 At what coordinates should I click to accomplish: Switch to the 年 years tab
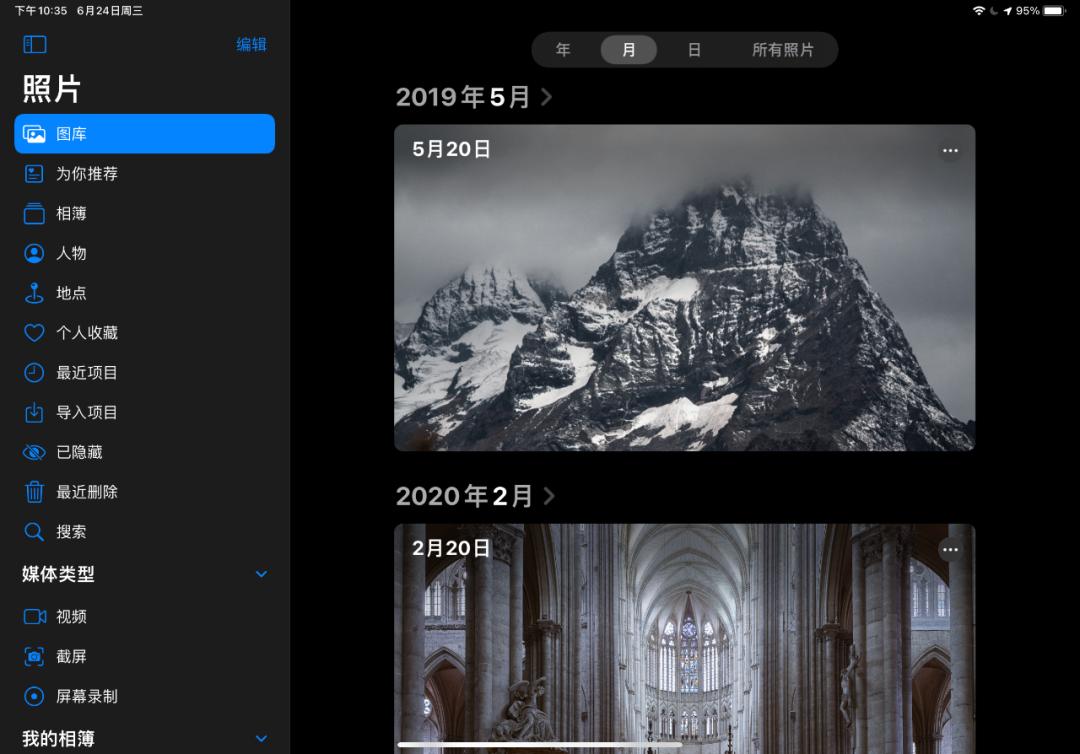[x=563, y=50]
